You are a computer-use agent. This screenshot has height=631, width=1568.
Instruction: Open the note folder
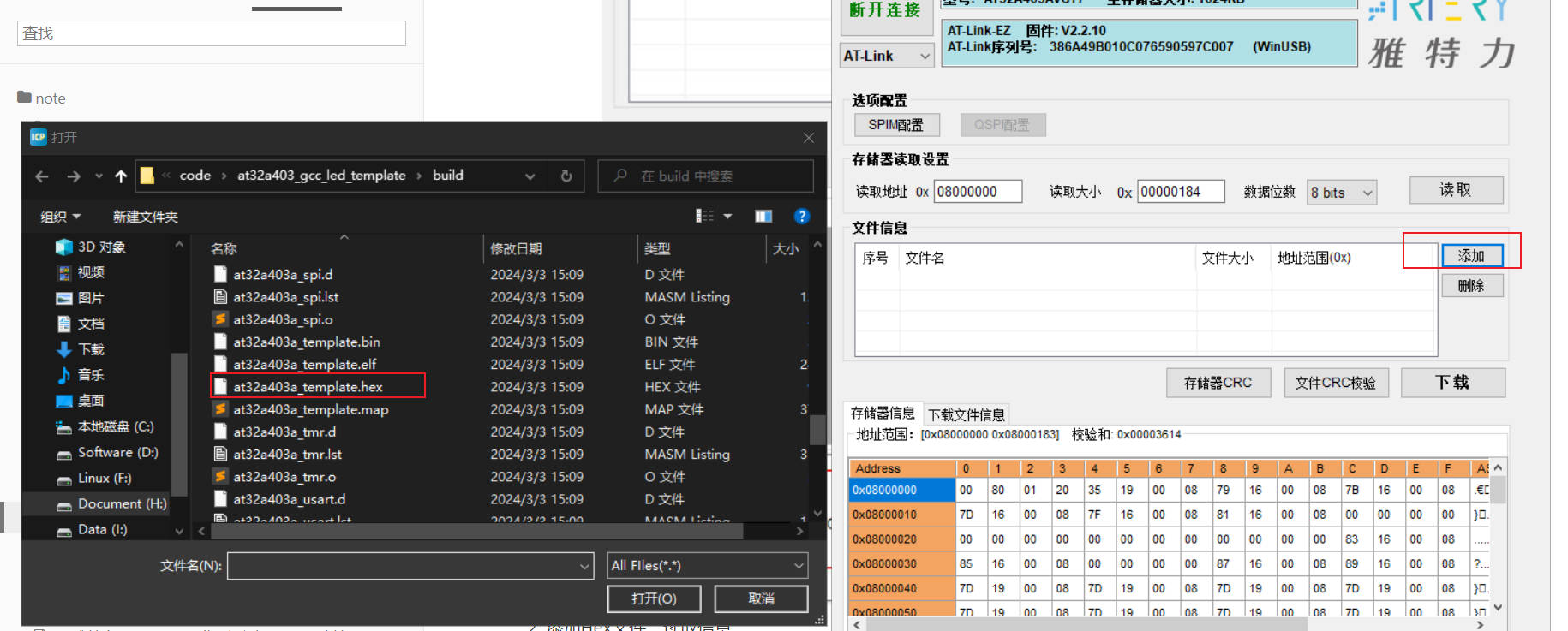coord(41,98)
